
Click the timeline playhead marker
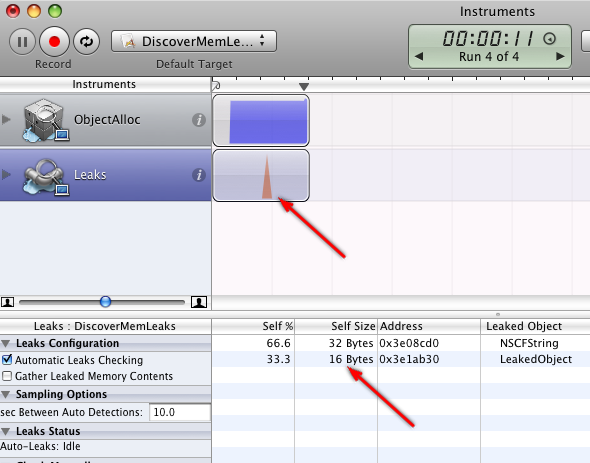point(304,87)
